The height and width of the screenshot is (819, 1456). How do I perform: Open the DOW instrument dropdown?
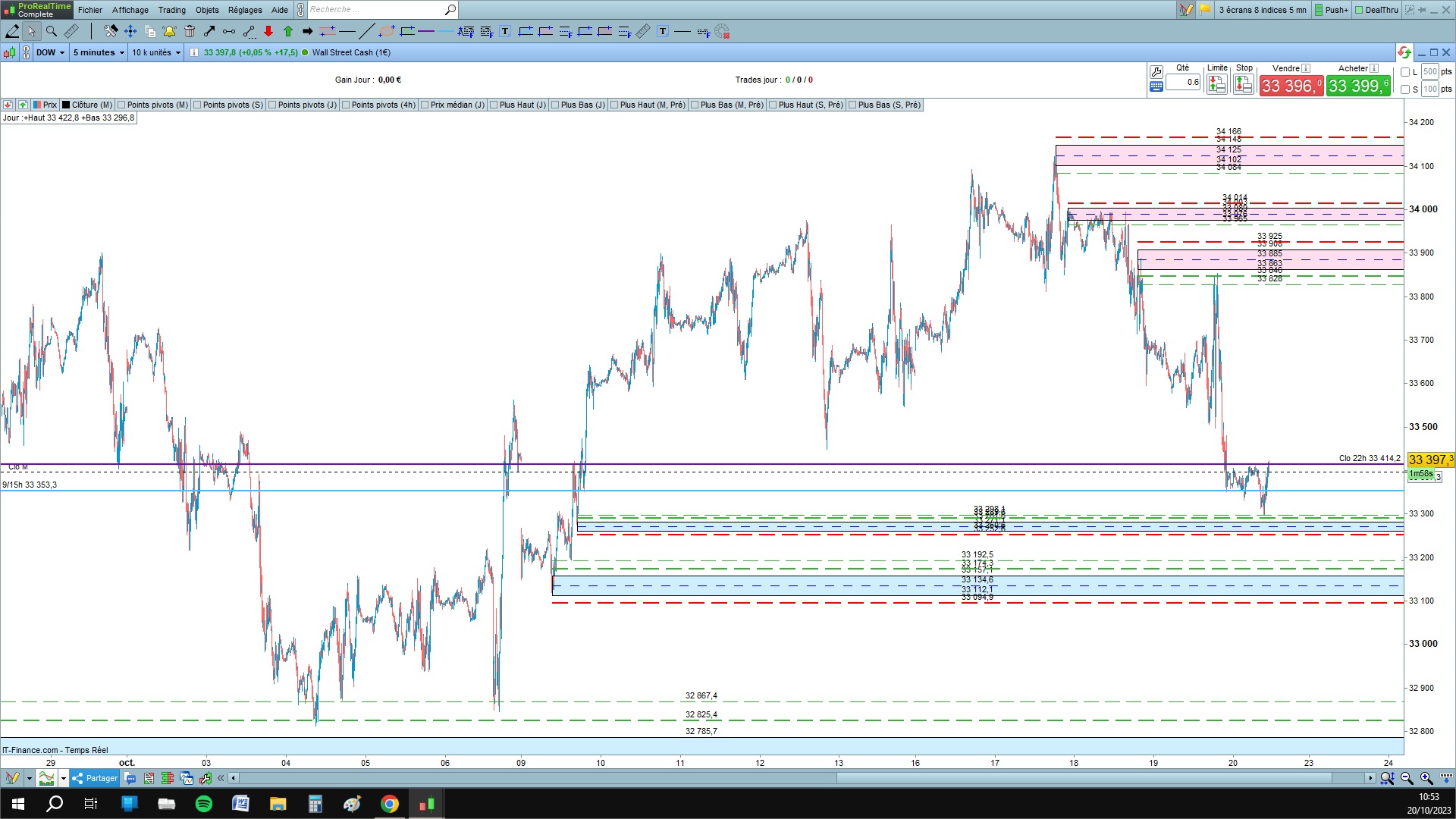[x=51, y=52]
